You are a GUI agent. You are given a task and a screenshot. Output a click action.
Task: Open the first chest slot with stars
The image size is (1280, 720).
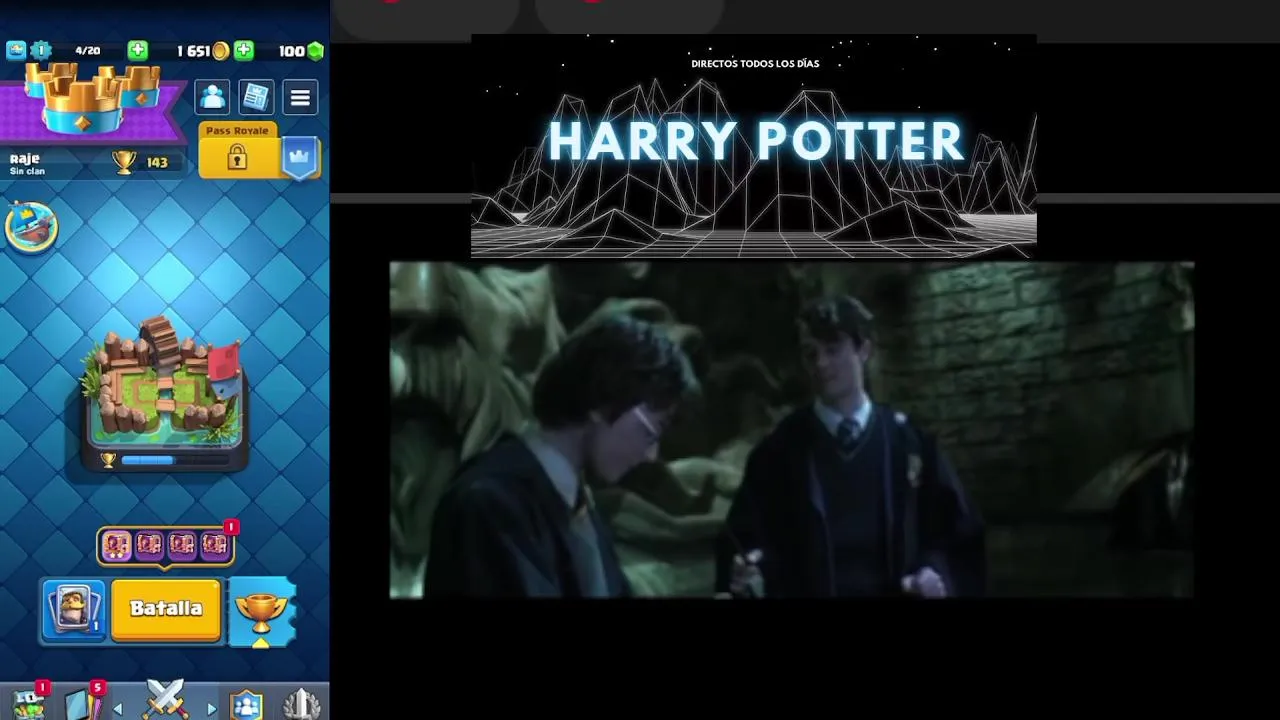116,545
